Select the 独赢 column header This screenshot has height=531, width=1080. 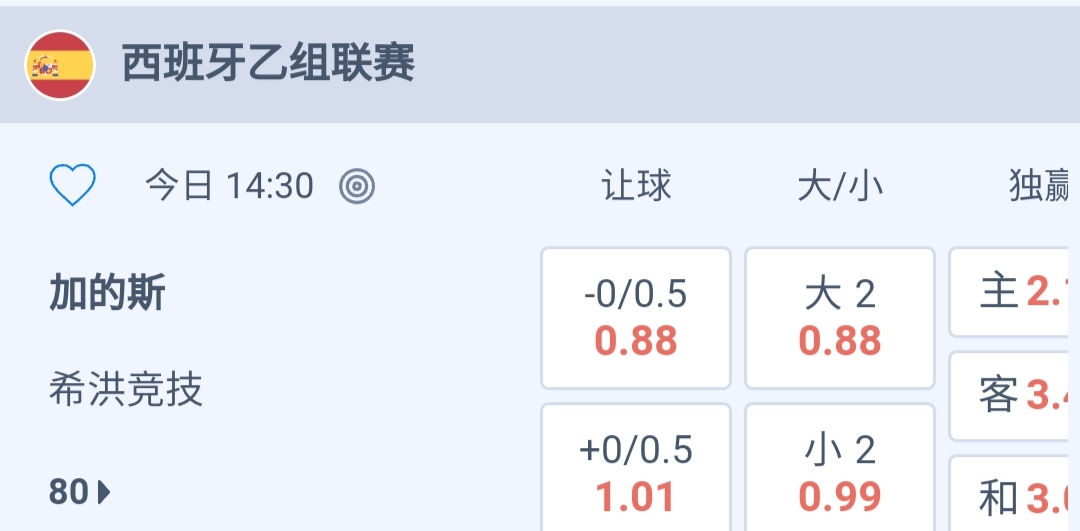(1042, 186)
